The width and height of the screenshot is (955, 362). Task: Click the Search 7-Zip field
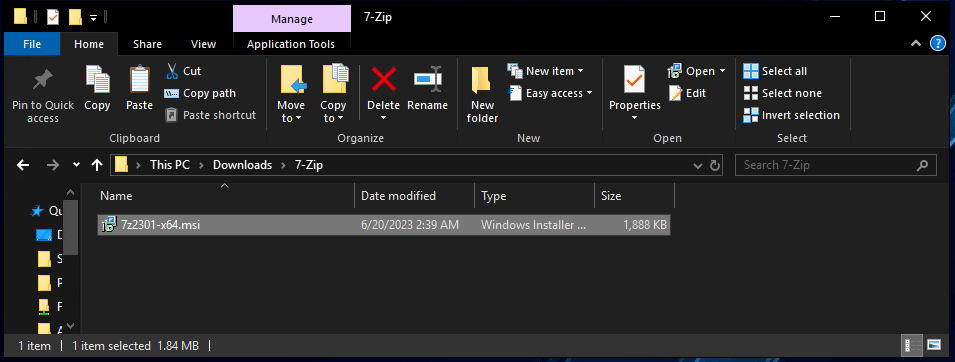(x=835, y=165)
